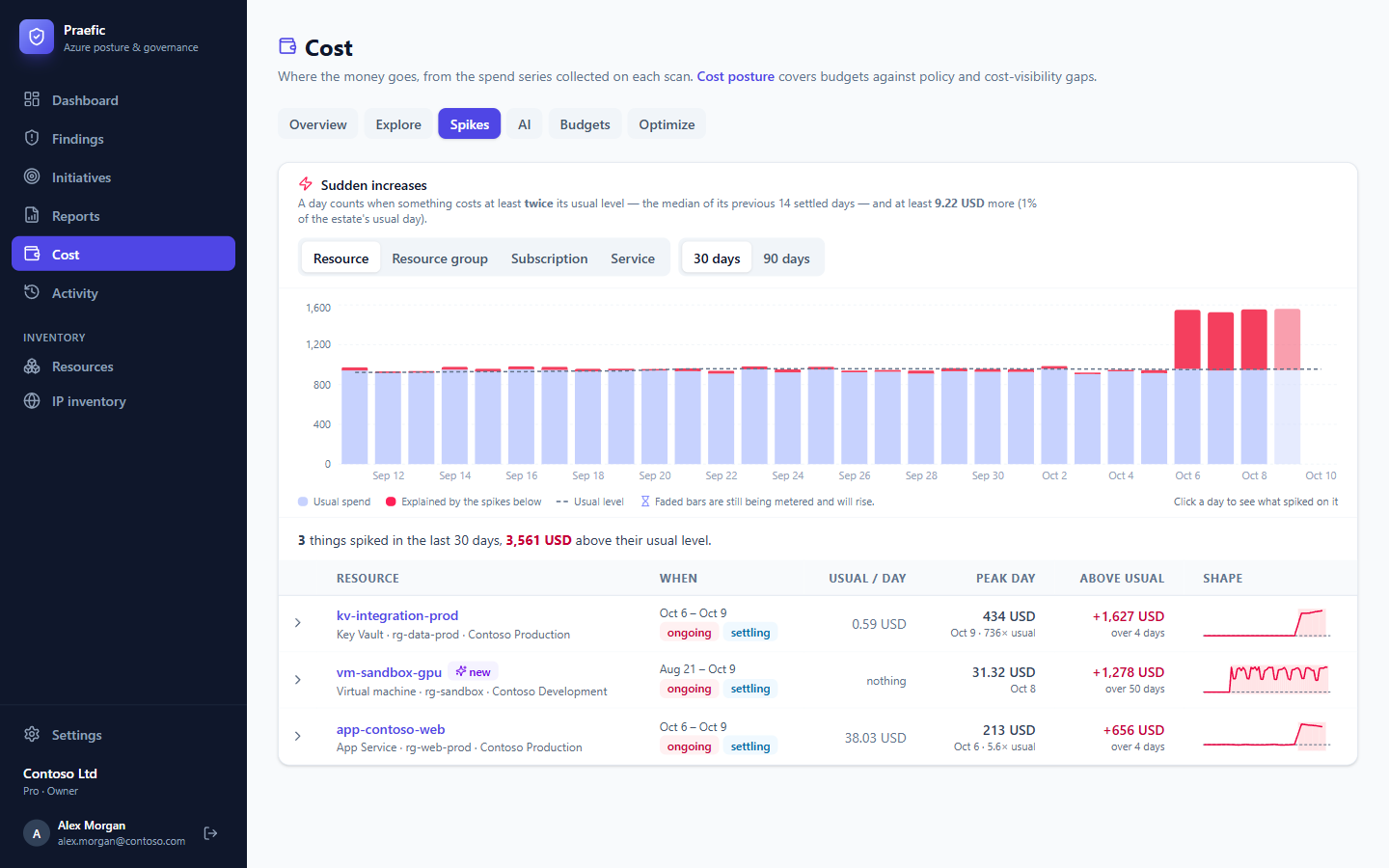Select the 30 days range
The image size is (1389, 868).
[717, 258]
